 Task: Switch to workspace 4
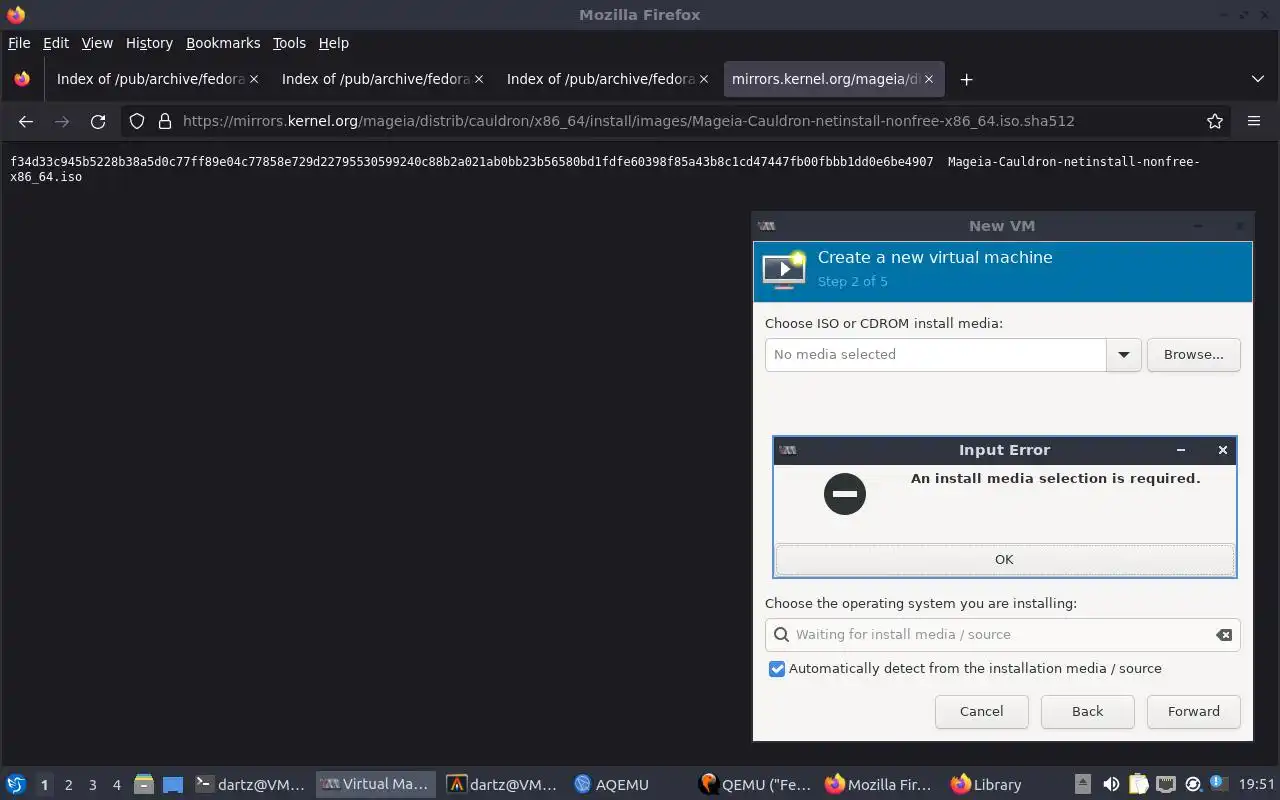click(x=116, y=785)
